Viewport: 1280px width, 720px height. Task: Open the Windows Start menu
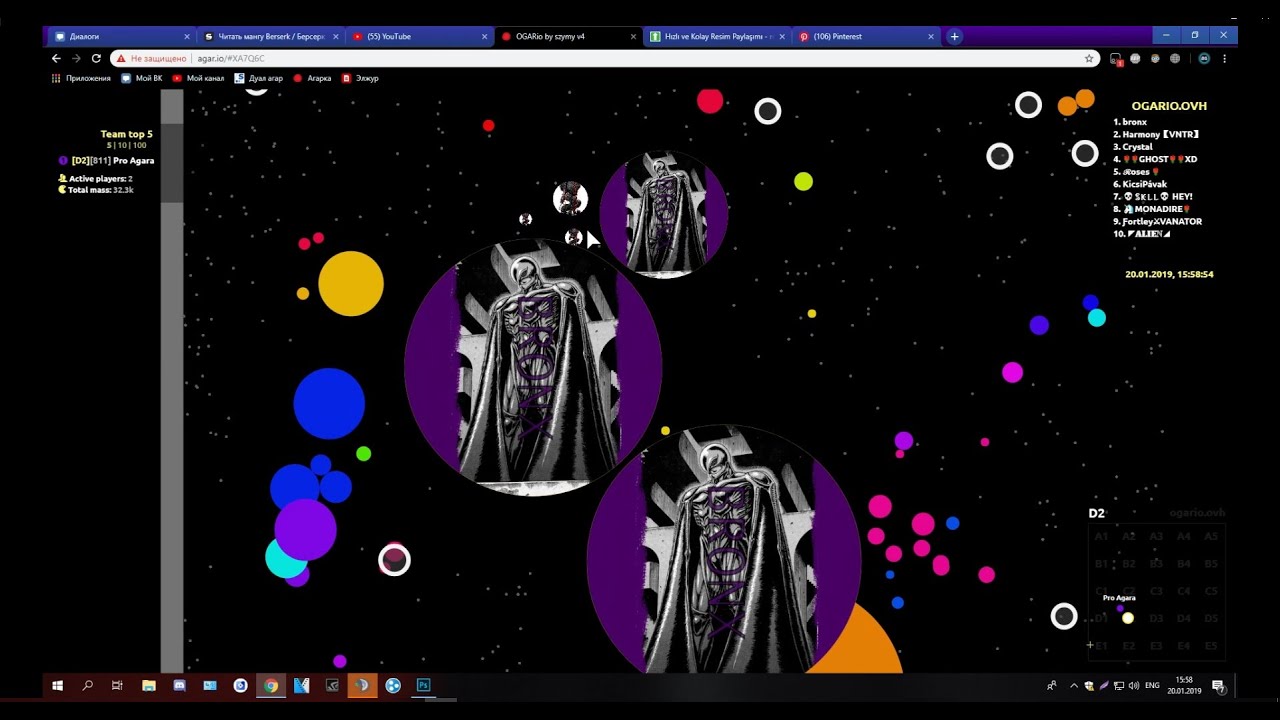coord(57,686)
